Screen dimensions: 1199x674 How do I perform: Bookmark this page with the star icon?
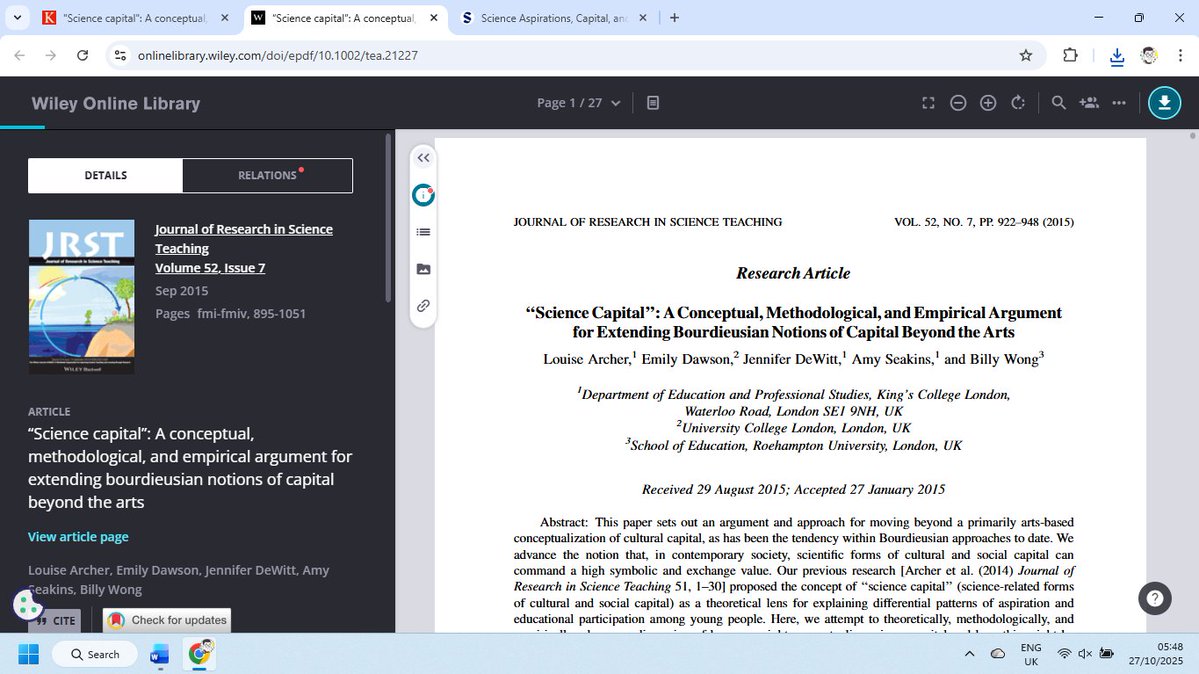tap(1025, 55)
